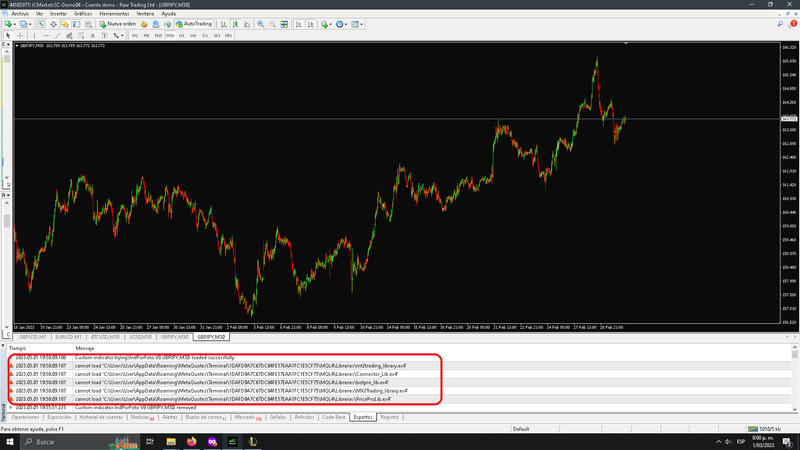Zoom out of the chart

(272, 24)
